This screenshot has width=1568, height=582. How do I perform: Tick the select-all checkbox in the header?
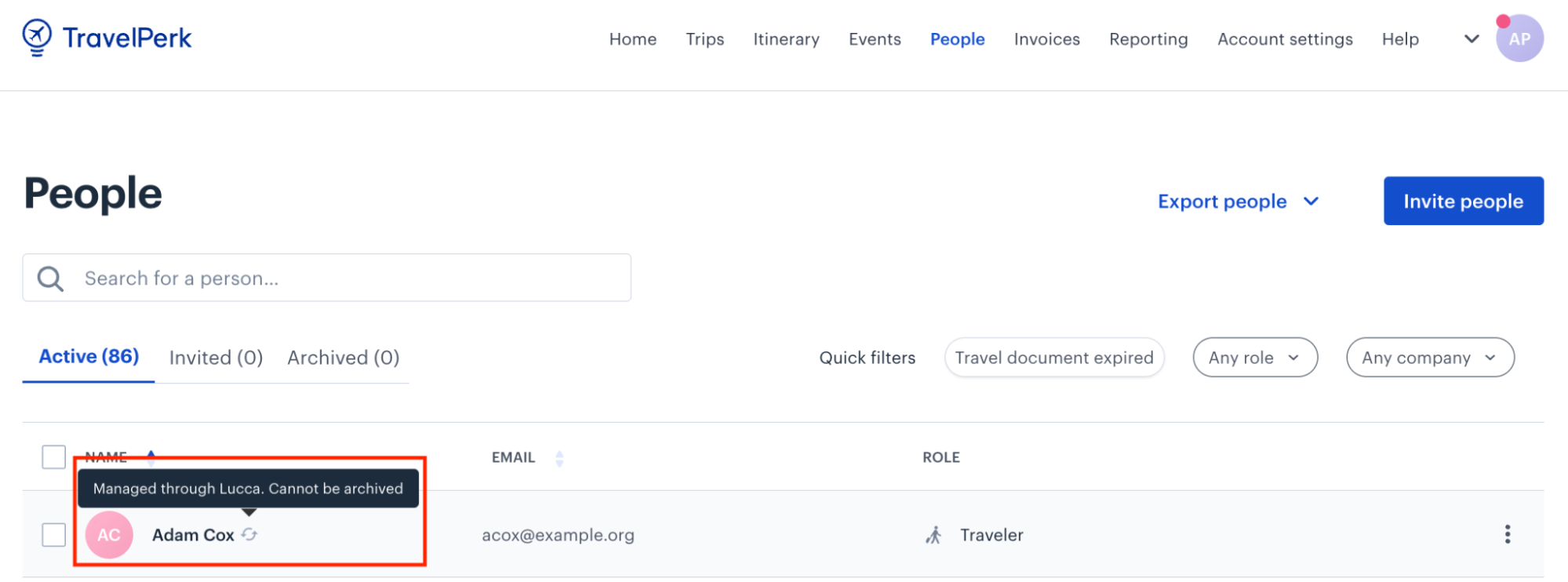coord(53,457)
